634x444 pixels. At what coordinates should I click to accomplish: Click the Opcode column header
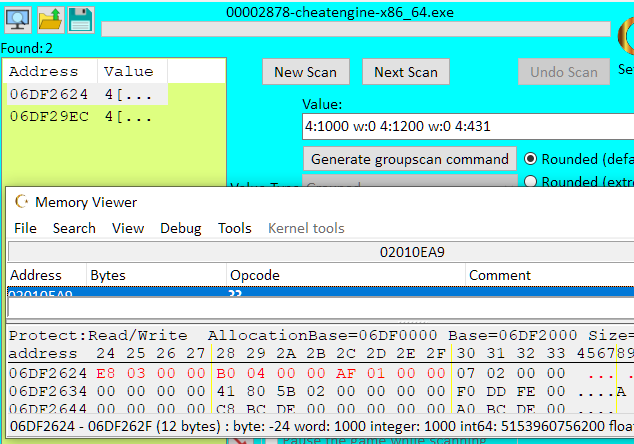(x=345, y=275)
